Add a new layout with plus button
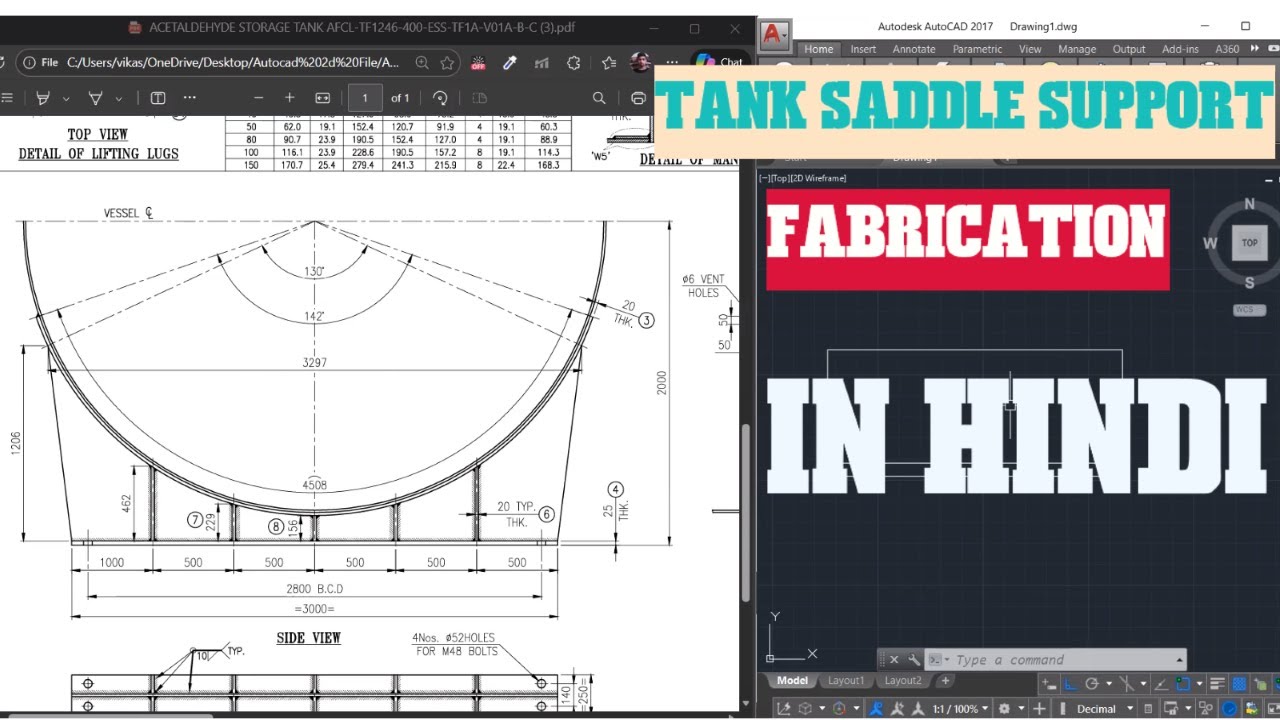Image resolution: width=1280 pixels, height=720 pixels. click(x=945, y=681)
